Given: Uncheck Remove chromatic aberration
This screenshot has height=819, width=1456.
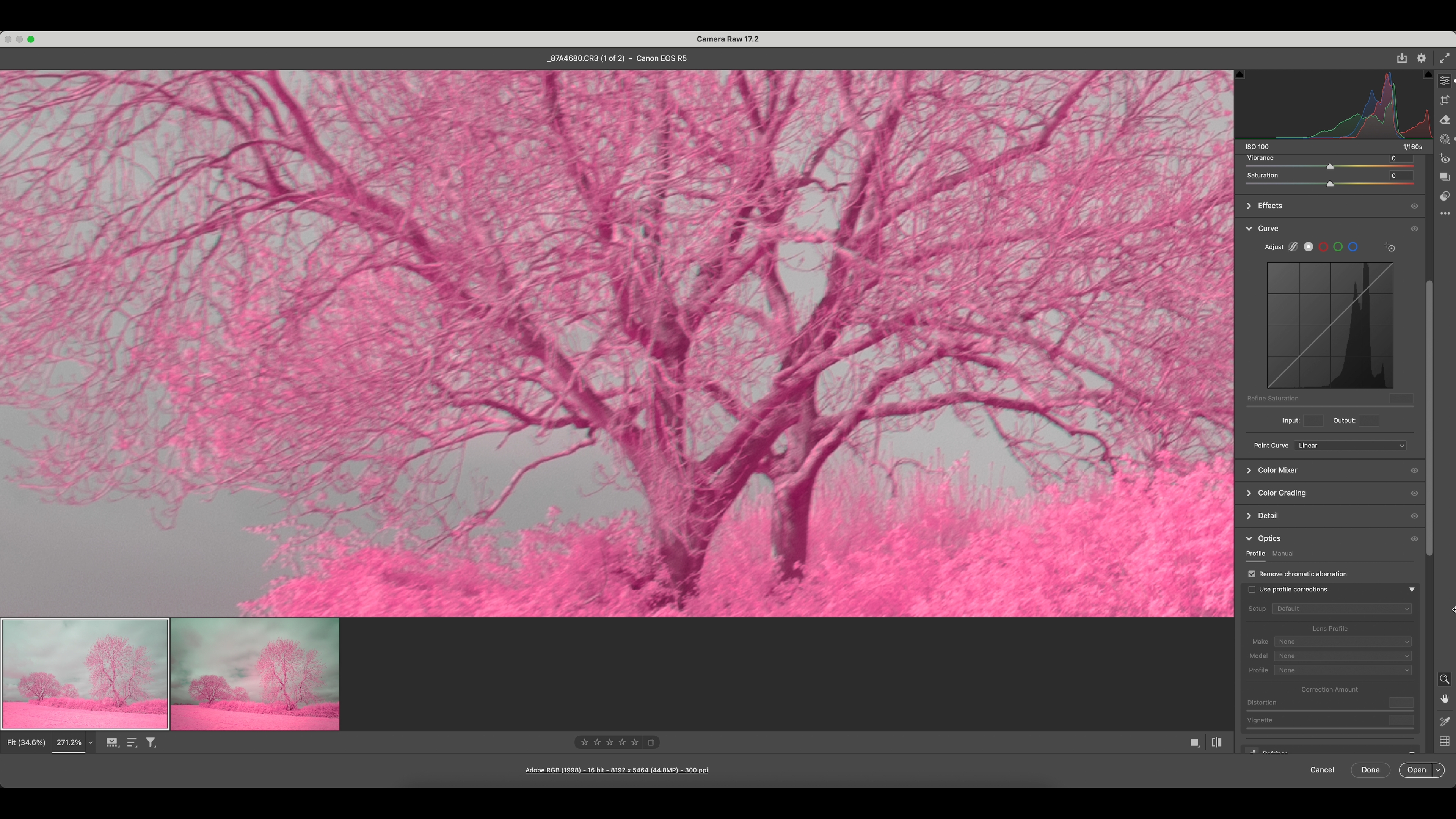Looking at the screenshot, I should [1252, 574].
